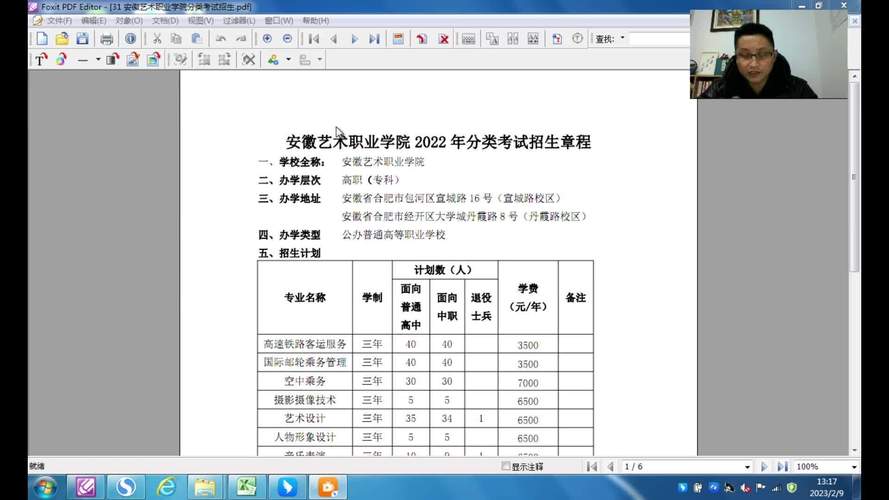This screenshot has width=889, height=500.
Task: Click the red curved arrow page icon
Action: click(x=422, y=39)
